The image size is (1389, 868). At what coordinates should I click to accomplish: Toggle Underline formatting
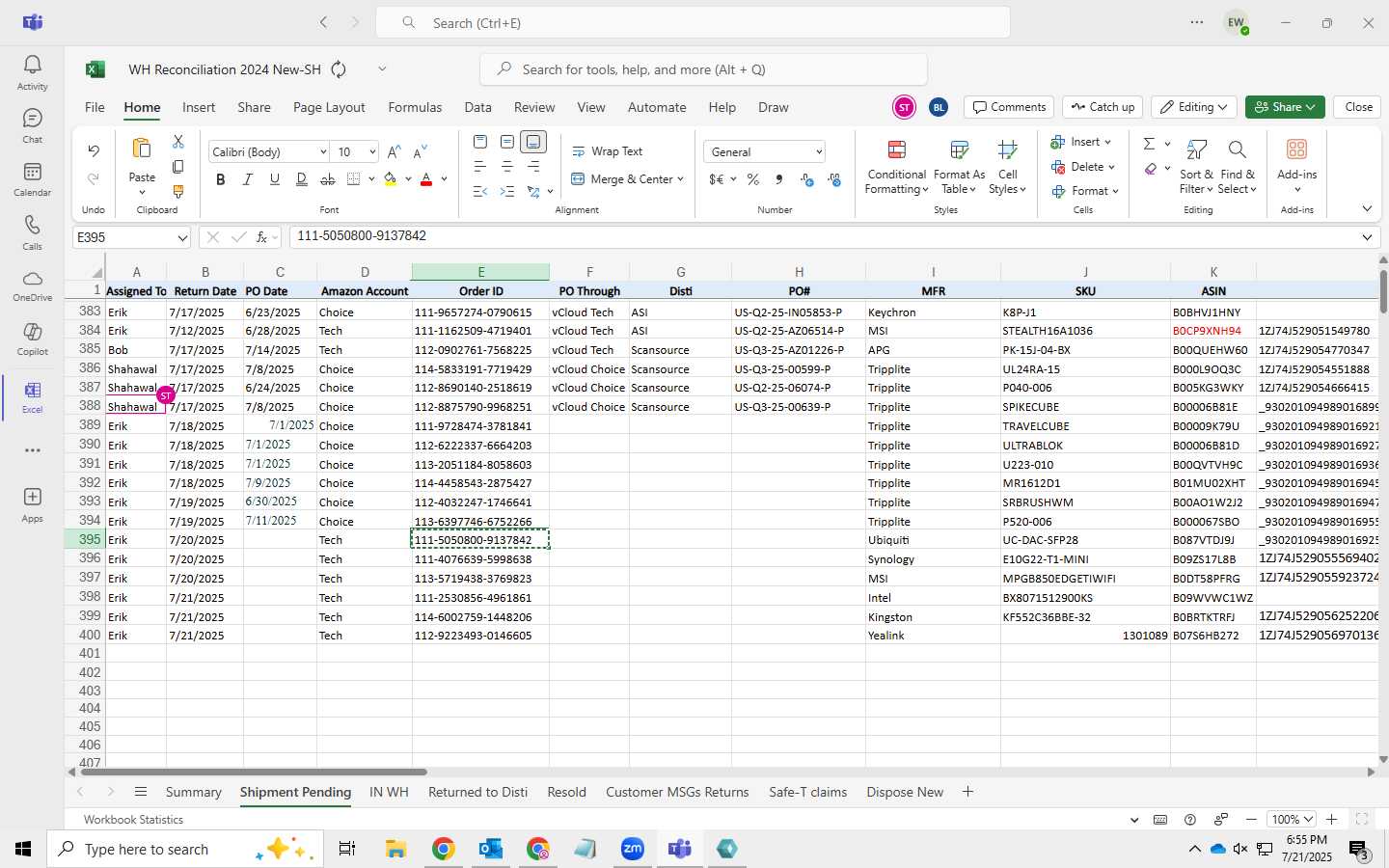click(x=275, y=179)
